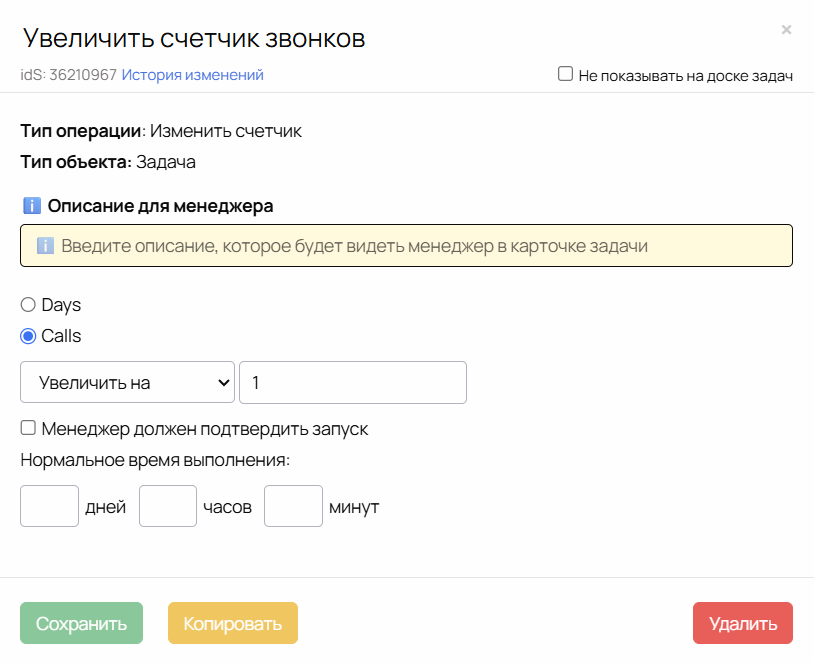
Task: Focus the manager description text field
Action: [x=406, y=246]
